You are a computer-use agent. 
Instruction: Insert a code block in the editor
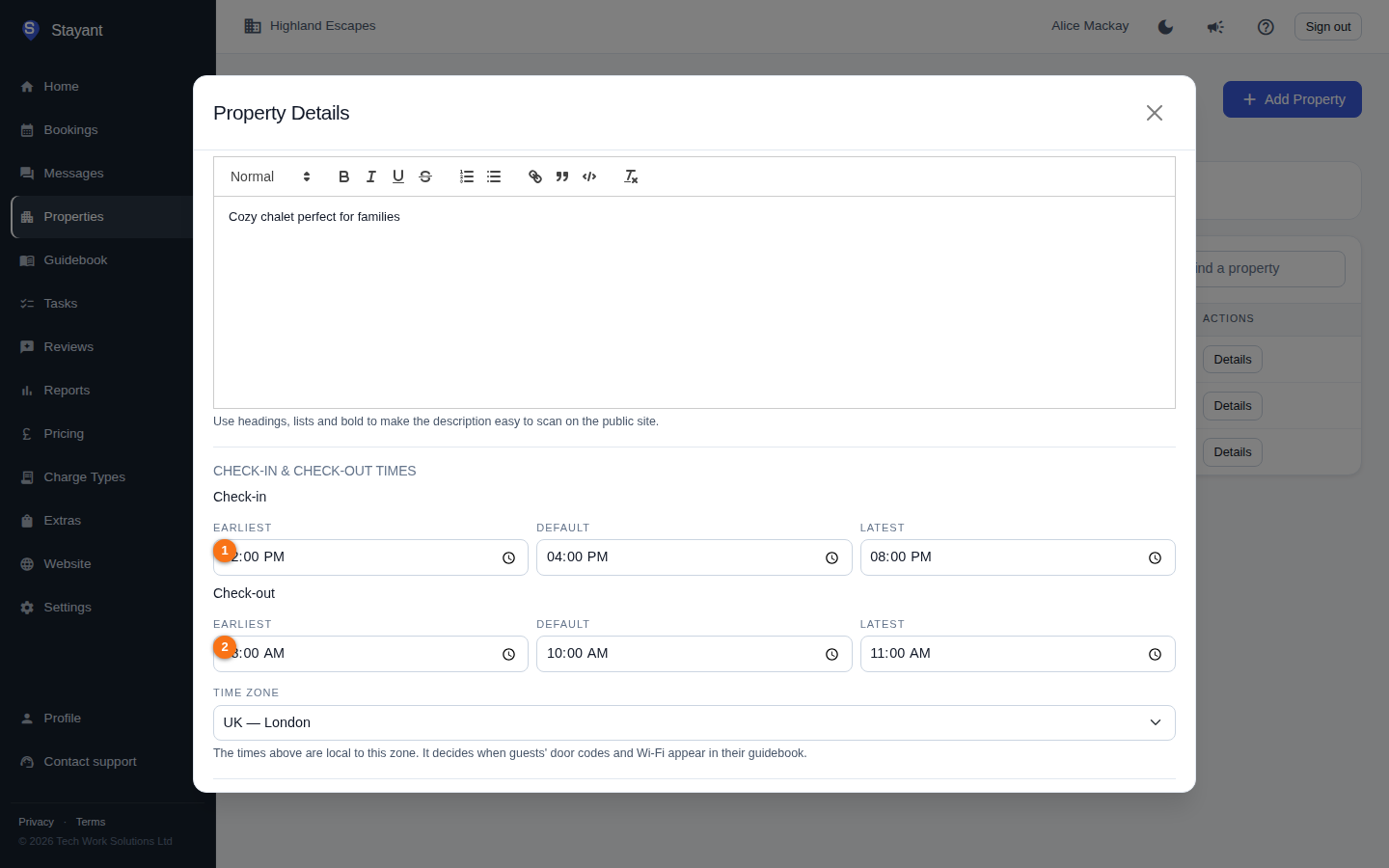click(x=589, y=176)
